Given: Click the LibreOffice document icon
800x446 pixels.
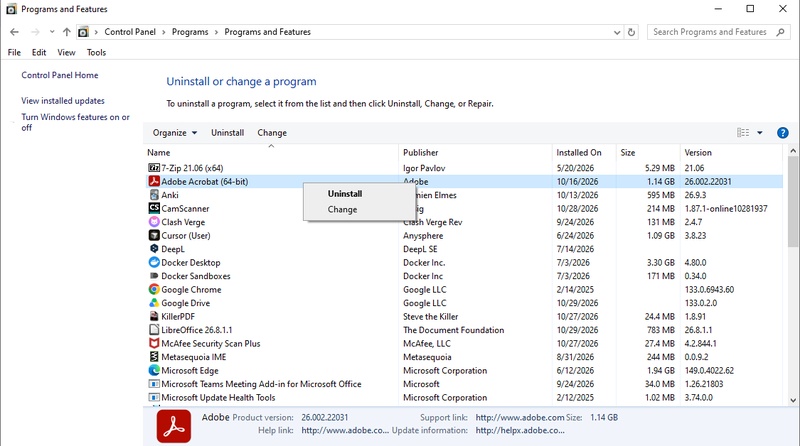Looking at the screenshot, I should (x=154, y=330).
